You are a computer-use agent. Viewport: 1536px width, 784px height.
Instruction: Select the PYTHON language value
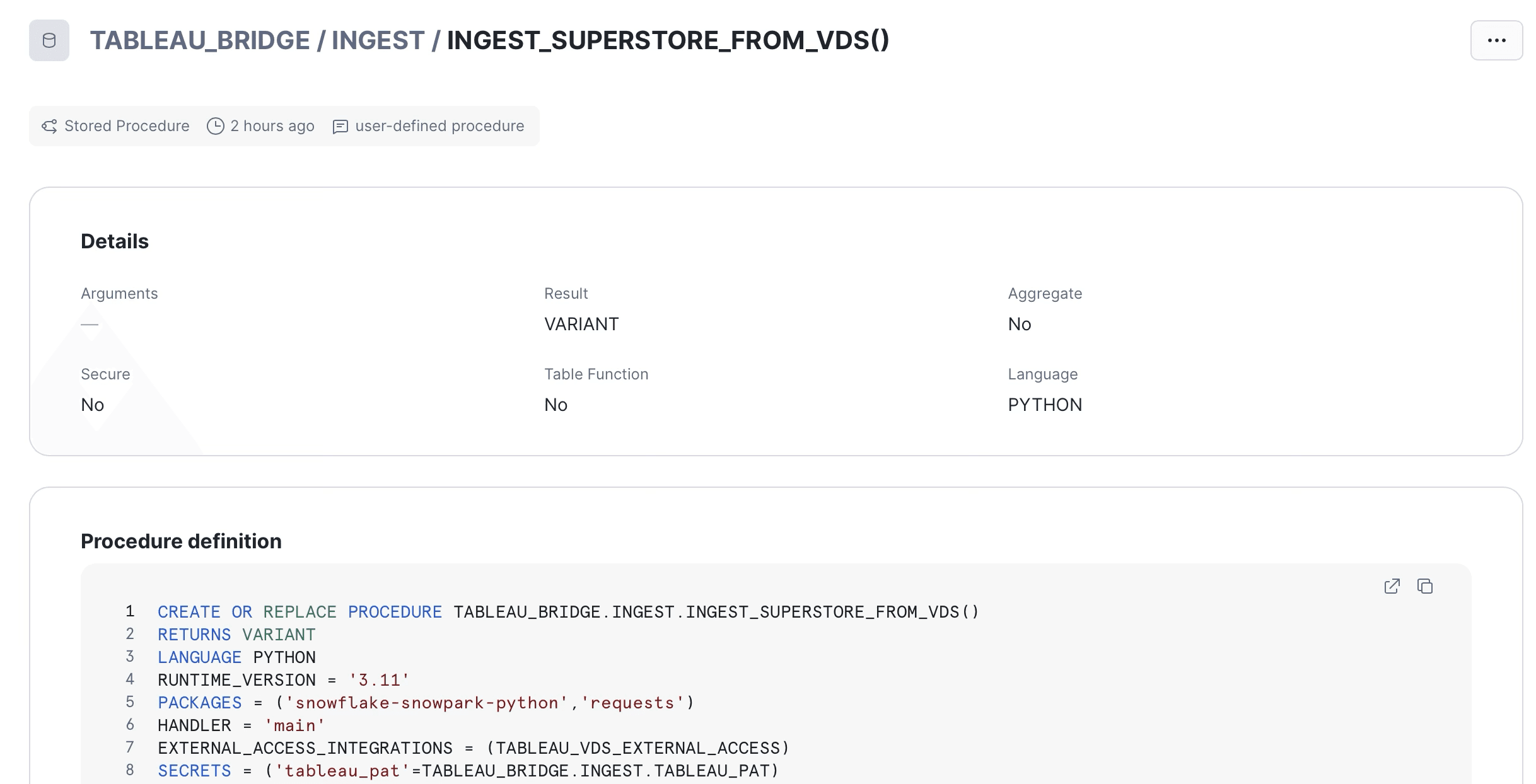coord(1044,405)
